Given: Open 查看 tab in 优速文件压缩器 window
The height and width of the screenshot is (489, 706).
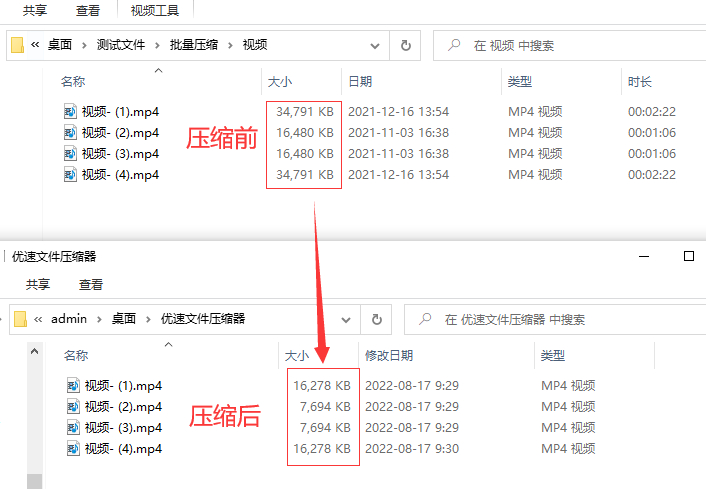Looking at the screenshot, I should tap(91, 284).
